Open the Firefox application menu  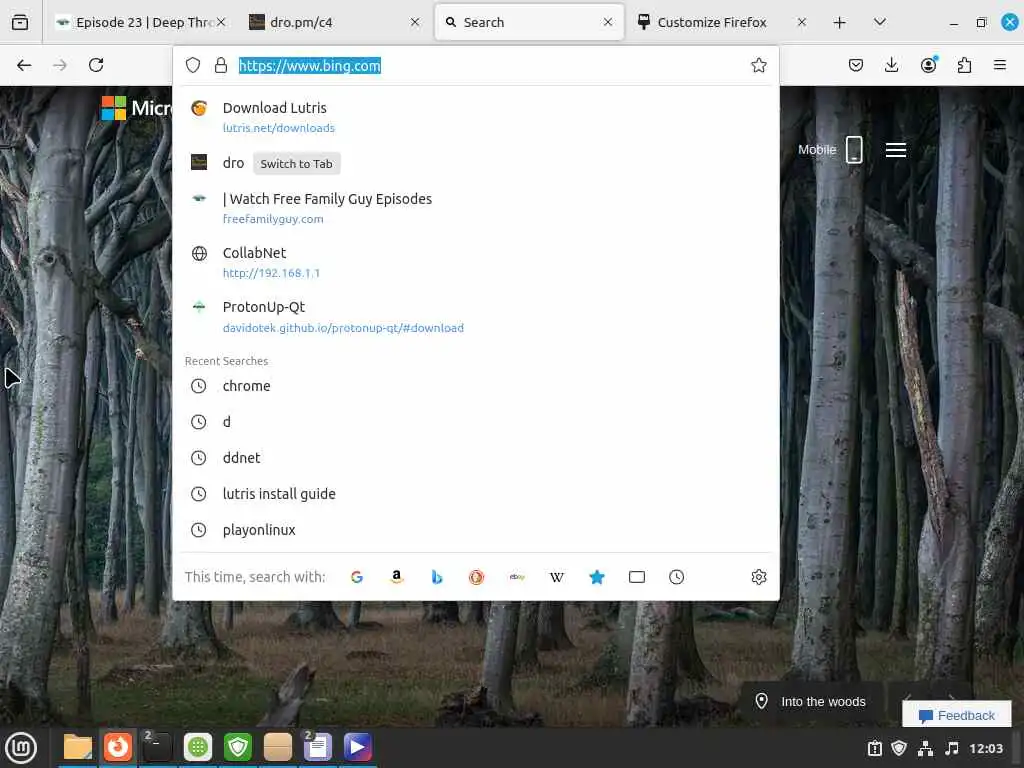[999, 65]
